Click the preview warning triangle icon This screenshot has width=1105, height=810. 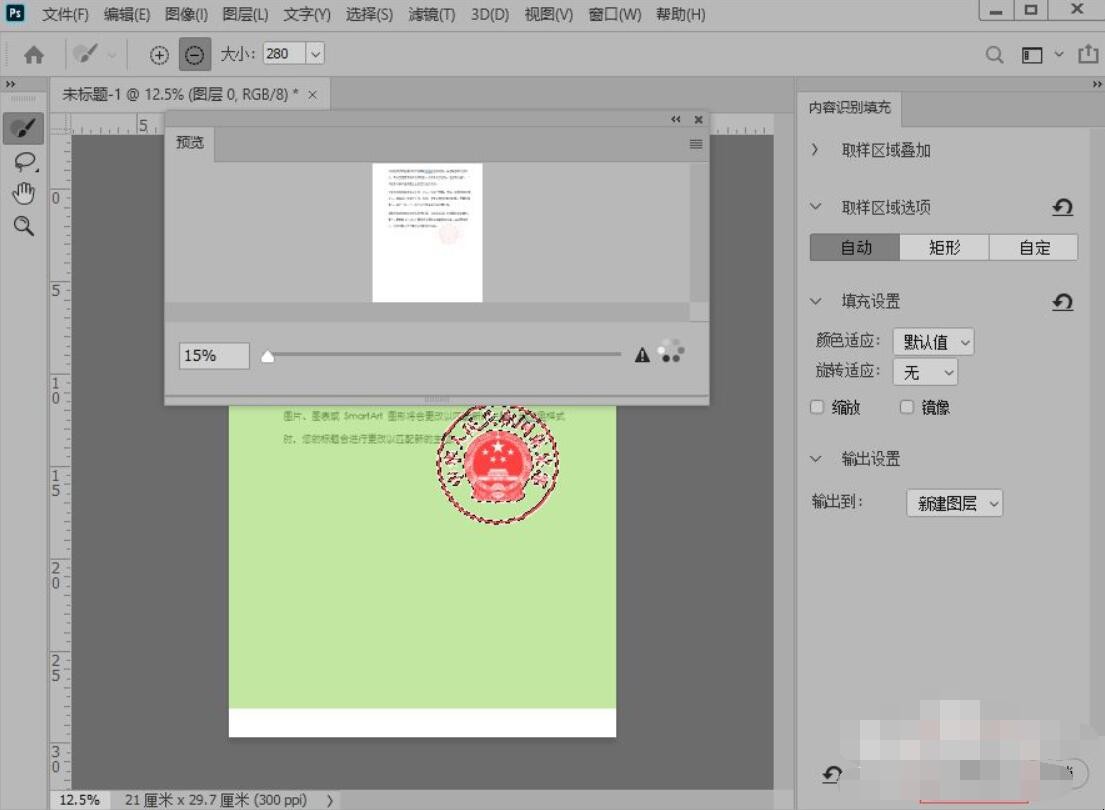pyautogui.click(x=641, y=355)
